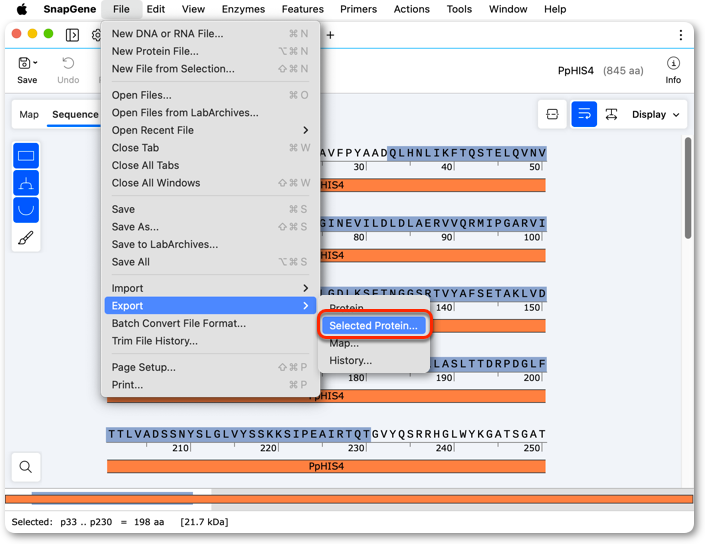Choose Close Tab menu item
This screenshot has height=544, width=705.
coord(210,148)
